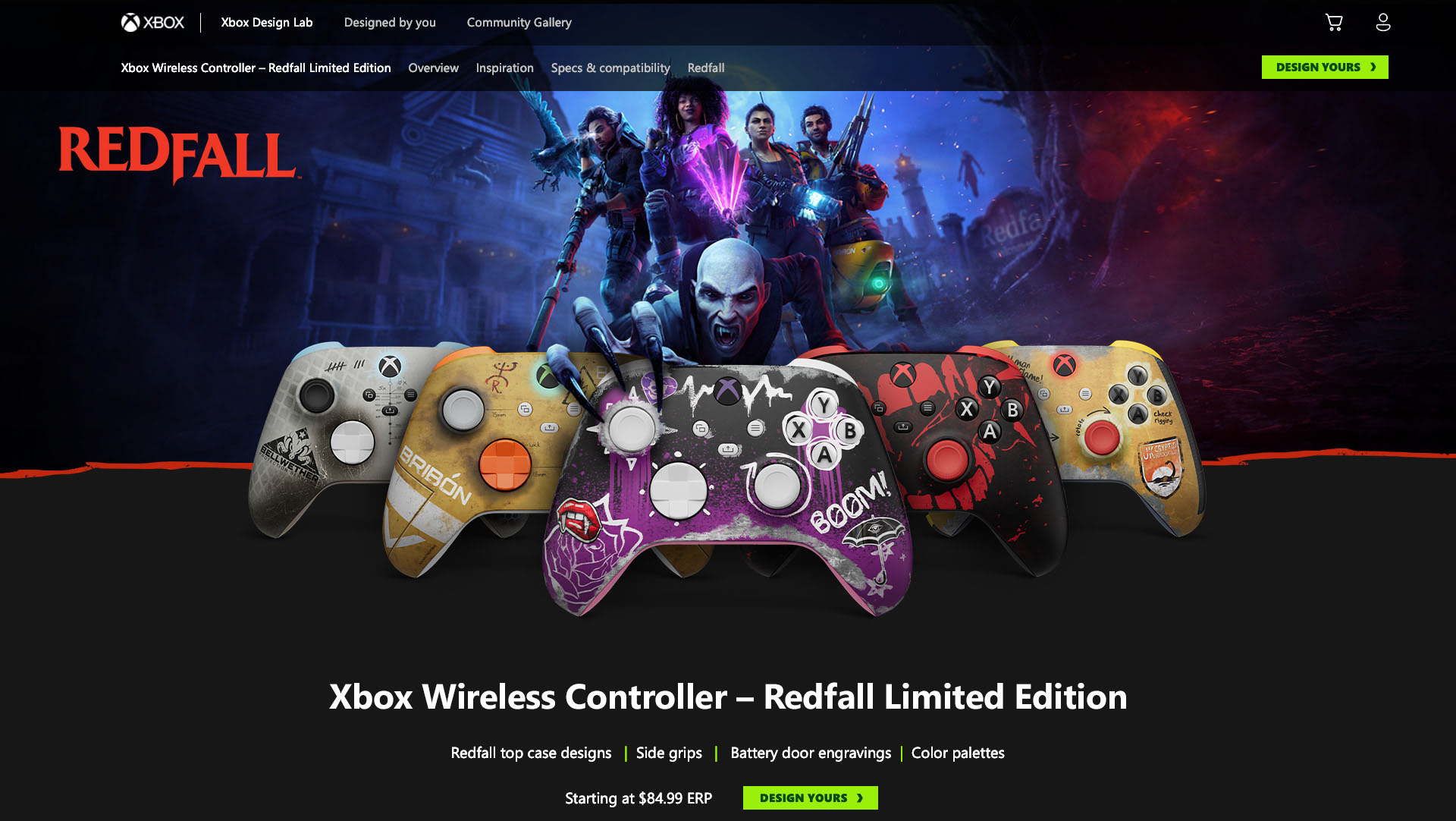
Task: Click the Redfall game logo
Action: [178, 154]
